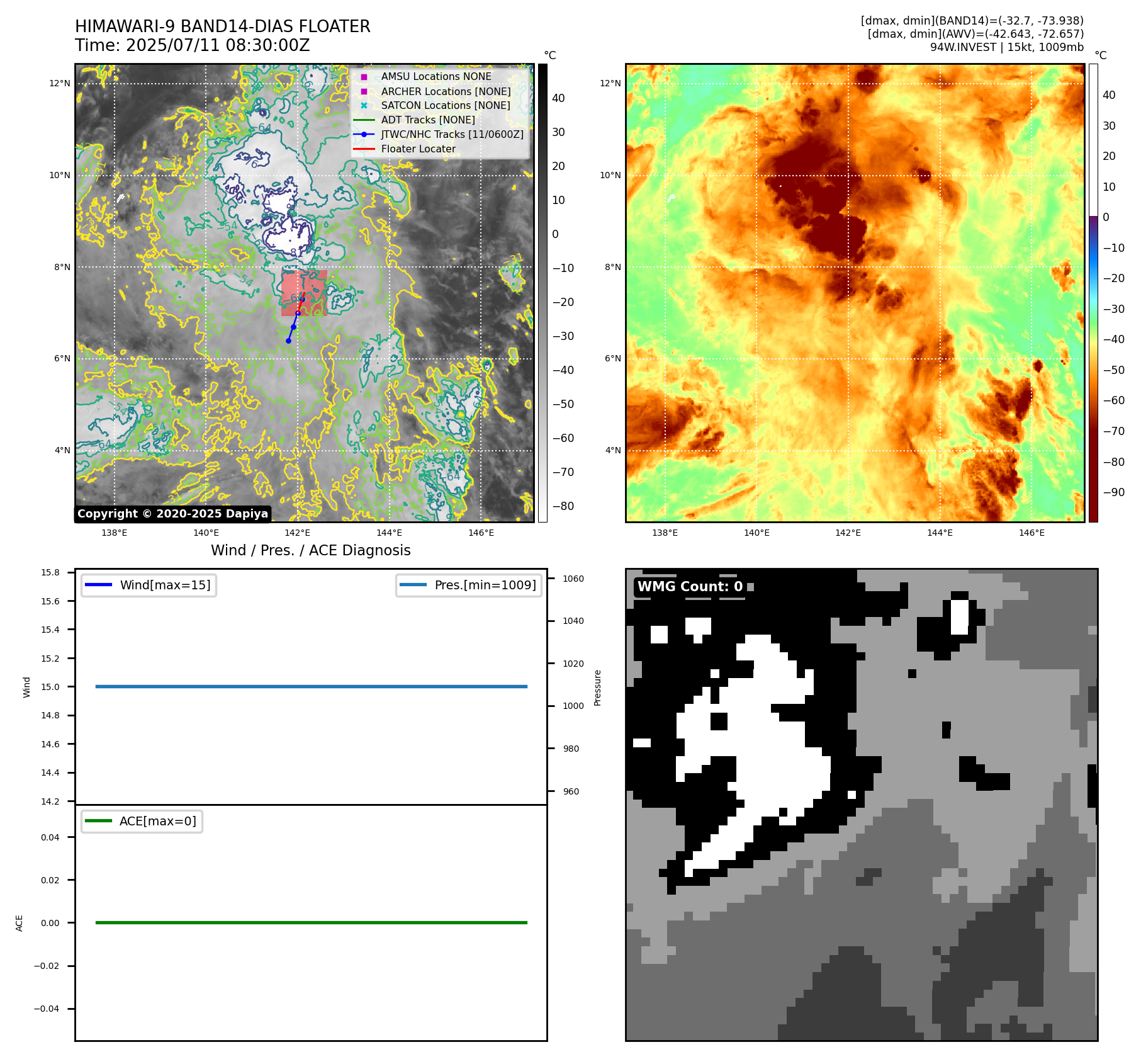Click the magenta ARCHER Locations legend marker
Screen dimensions: 1141x1064
(x=364, y=91)
